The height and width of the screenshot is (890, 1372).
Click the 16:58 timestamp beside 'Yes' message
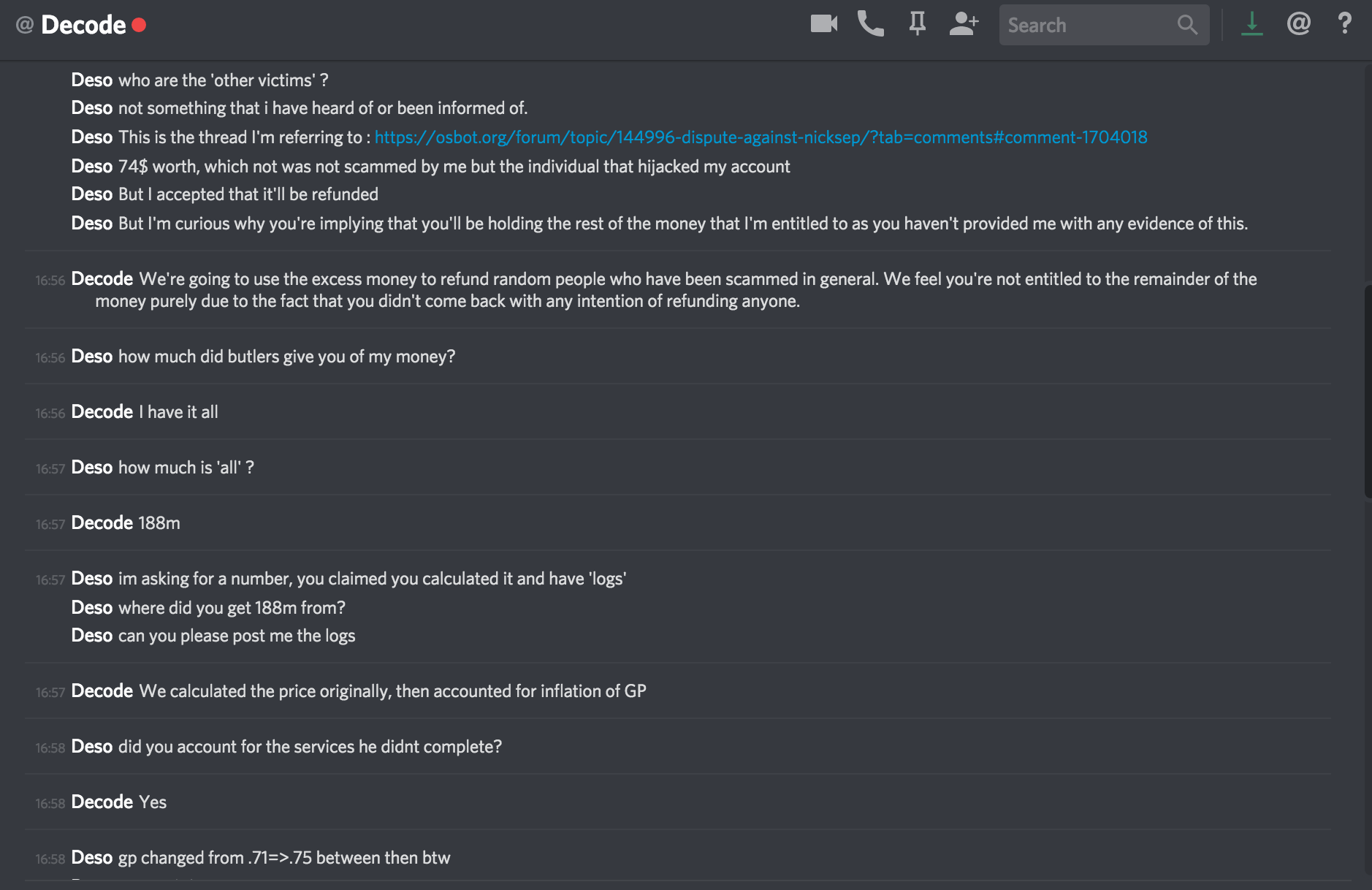pos(50,804)
